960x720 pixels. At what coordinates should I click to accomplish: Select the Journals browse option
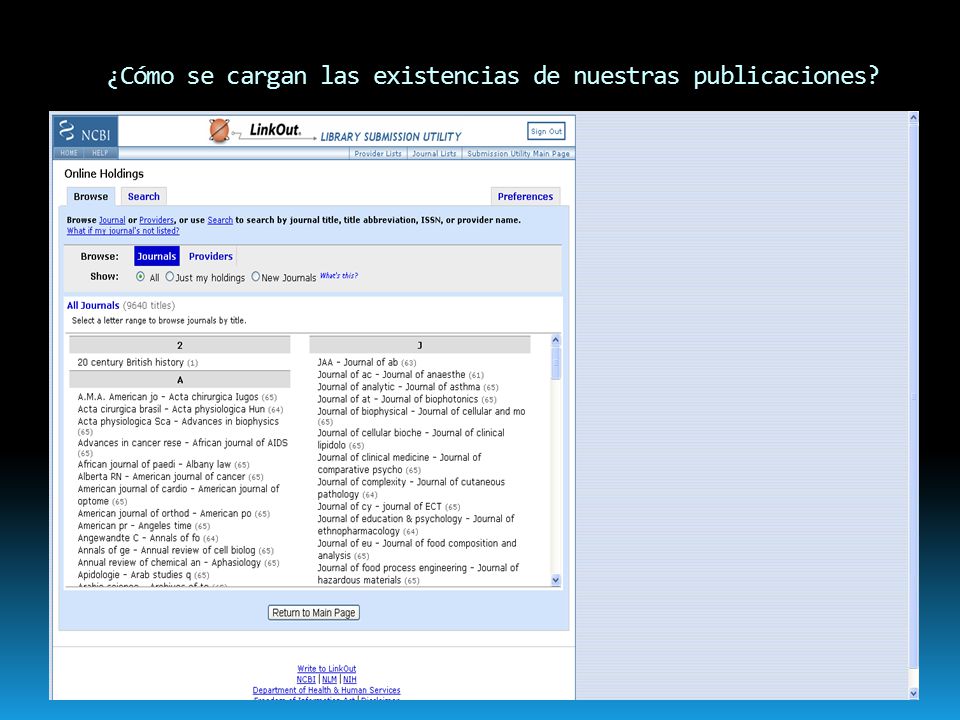[156, 257]
